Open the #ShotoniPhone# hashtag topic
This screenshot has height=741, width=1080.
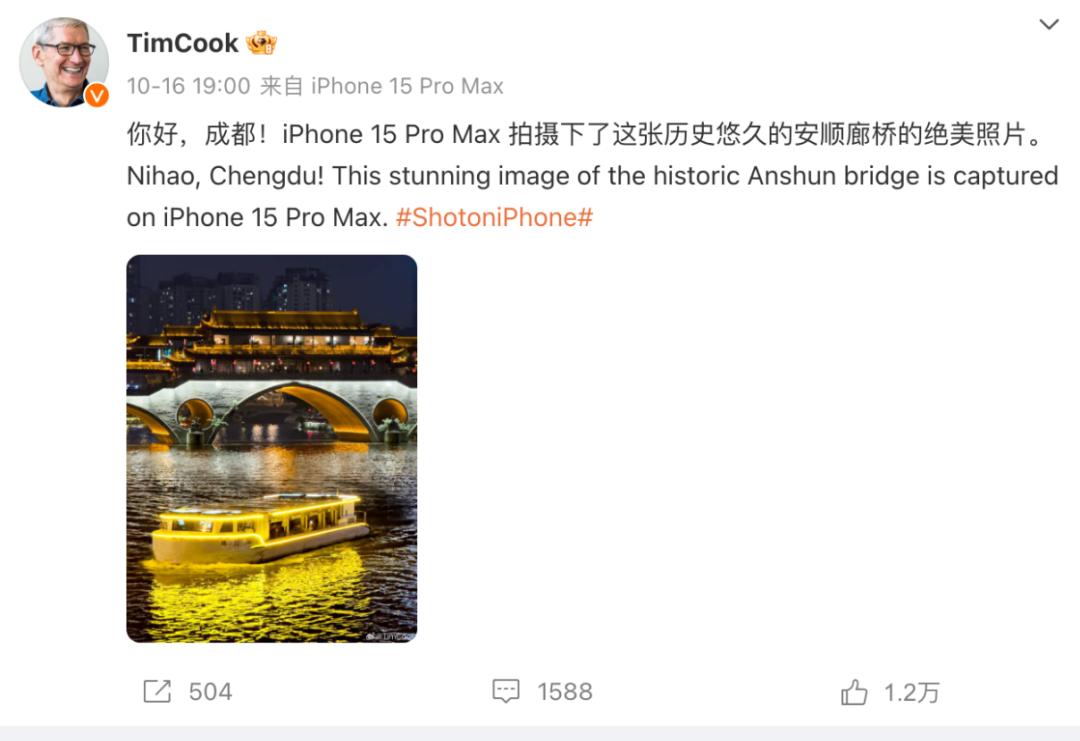click(x=494, y=218)
